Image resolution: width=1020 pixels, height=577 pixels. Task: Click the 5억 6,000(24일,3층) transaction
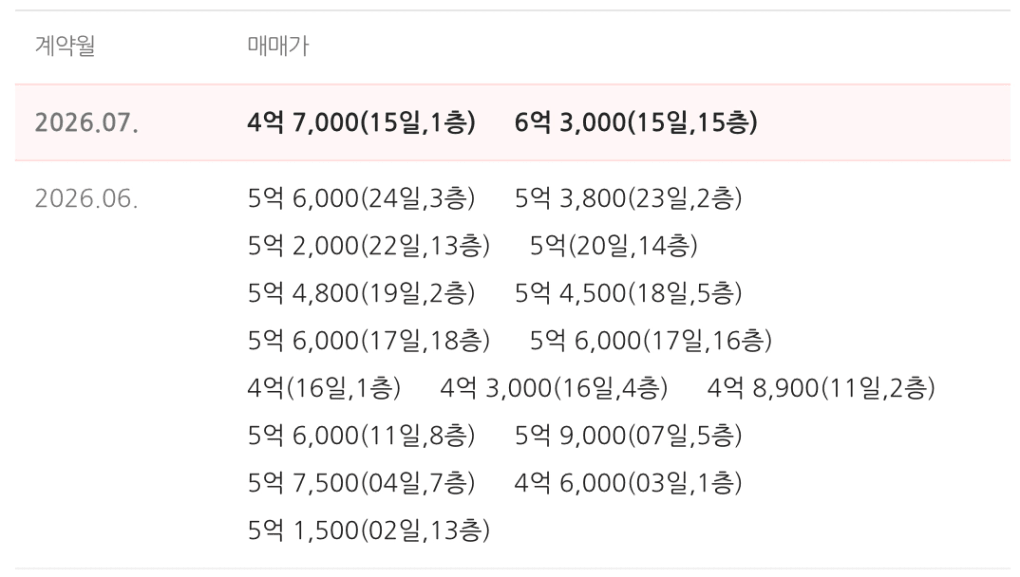pyautogui.click(x=362, y=198)
